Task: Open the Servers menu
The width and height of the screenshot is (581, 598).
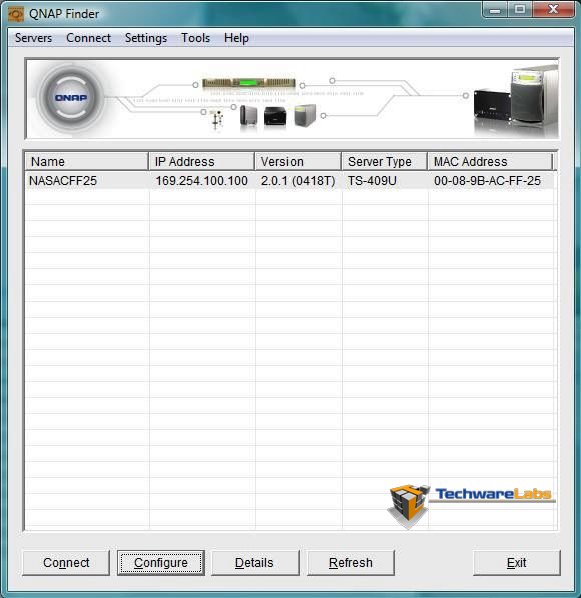Action: click(33, 38)
